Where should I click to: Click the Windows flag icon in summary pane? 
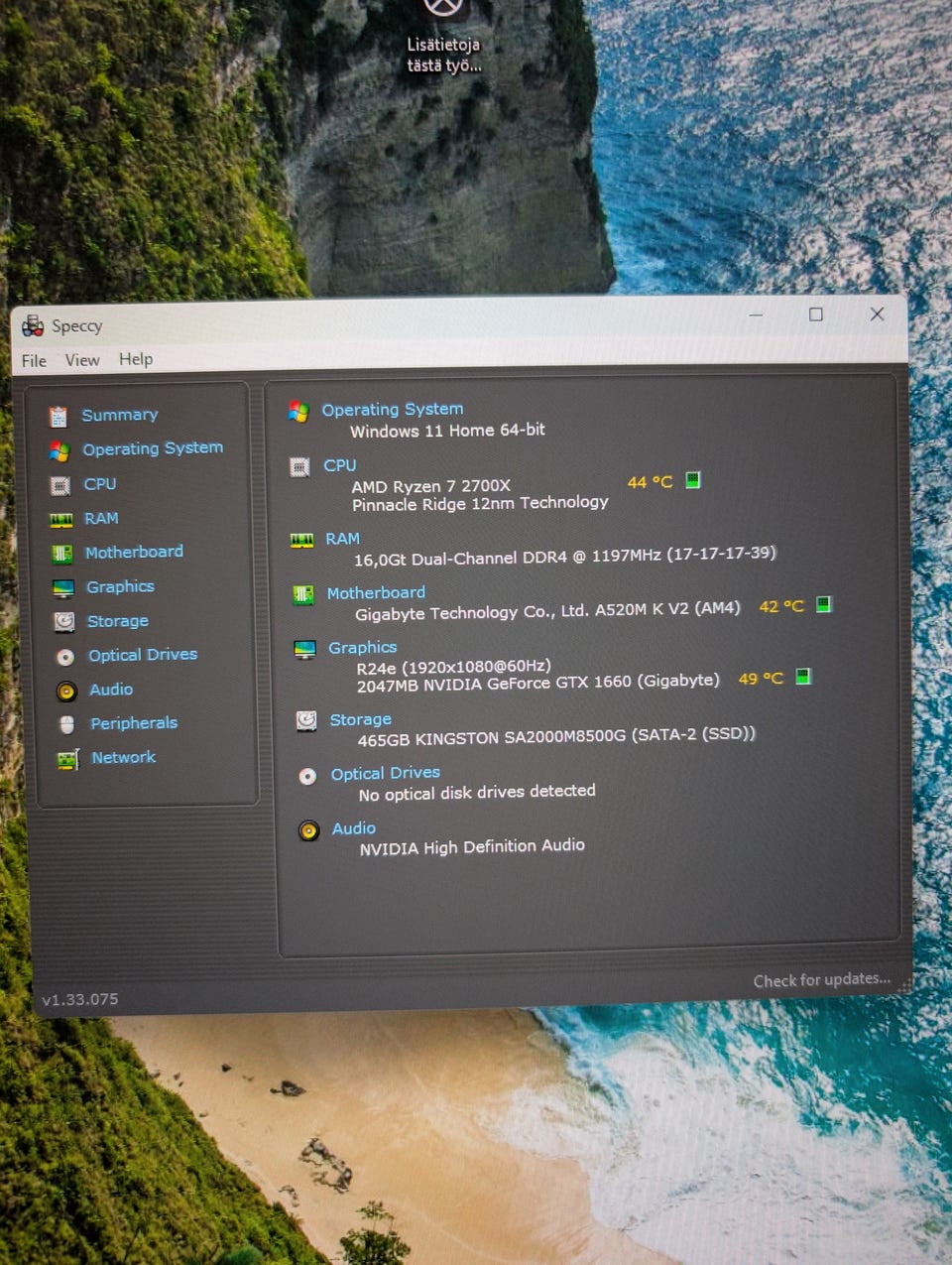[x=298, y=411]
